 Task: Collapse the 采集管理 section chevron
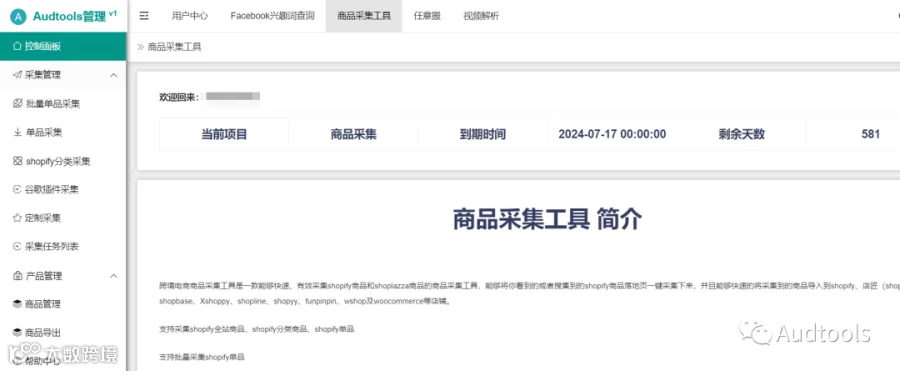tap(114, 75)
